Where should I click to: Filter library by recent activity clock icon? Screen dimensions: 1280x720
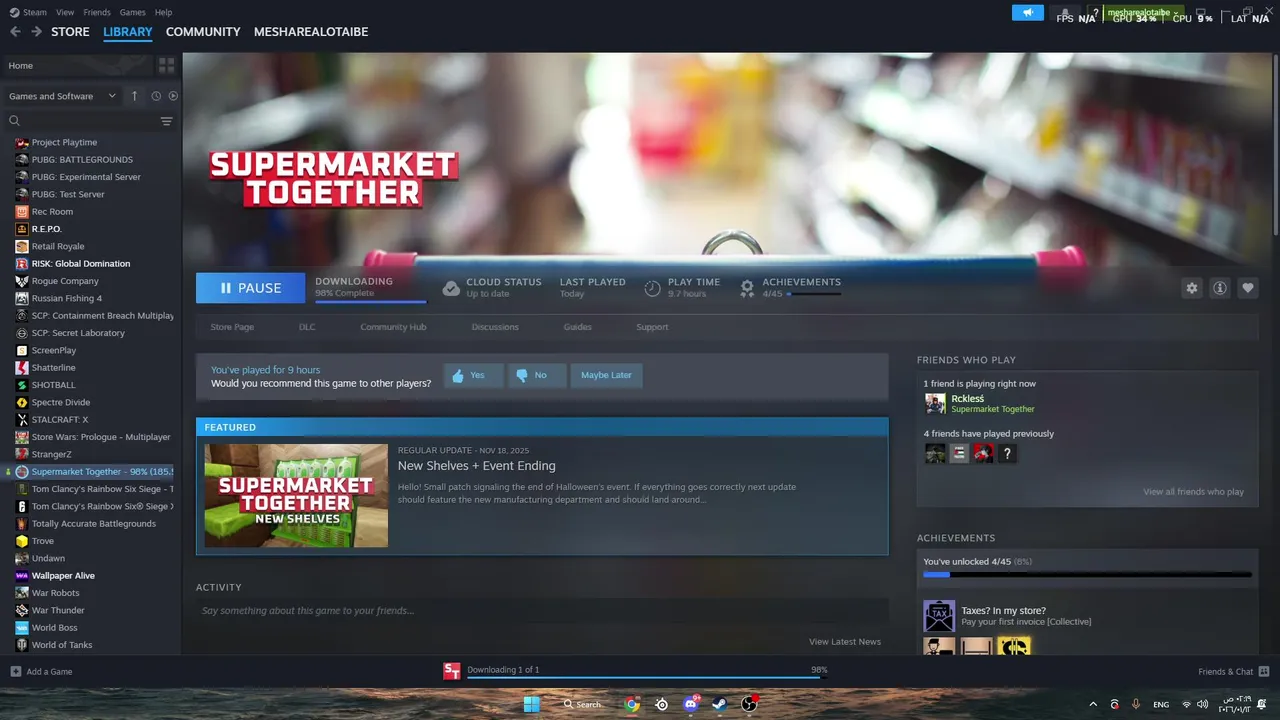tap(156, 96)
